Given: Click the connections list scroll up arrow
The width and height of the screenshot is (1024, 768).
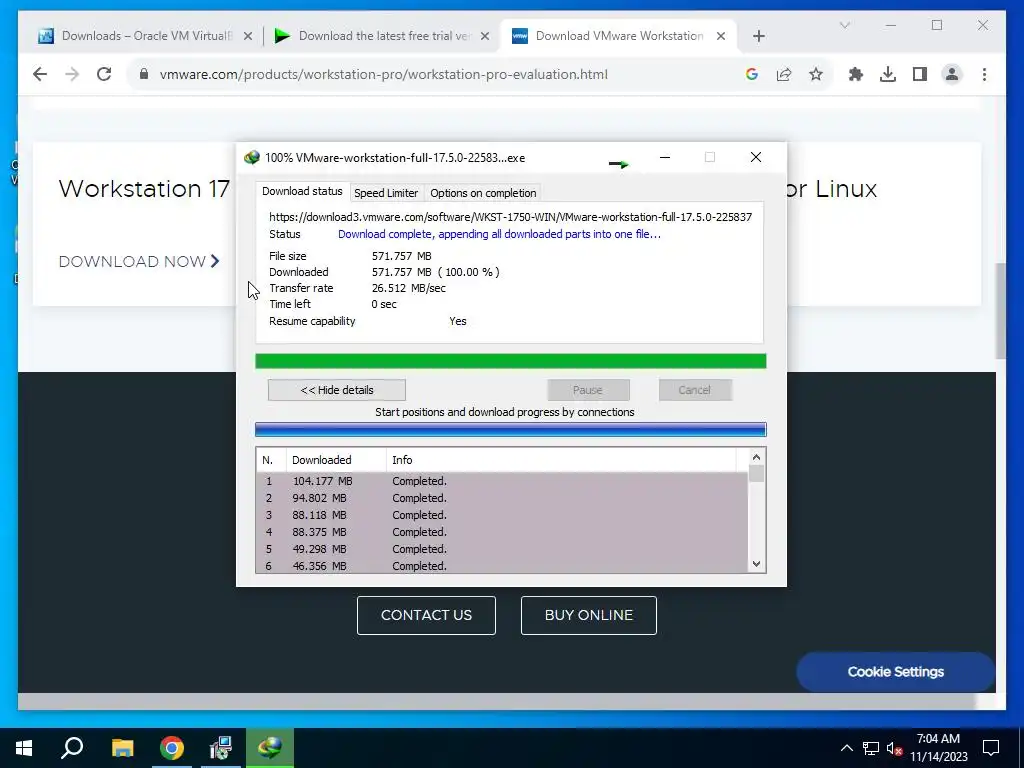Looking at the screenshot, I should click(x=756, y=457).
